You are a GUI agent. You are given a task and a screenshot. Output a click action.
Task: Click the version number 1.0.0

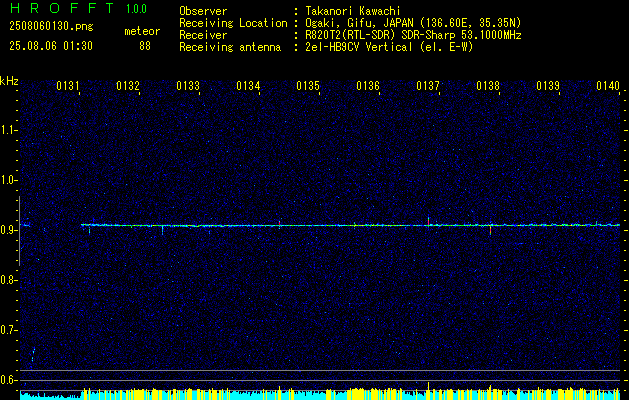click(136, 8)
